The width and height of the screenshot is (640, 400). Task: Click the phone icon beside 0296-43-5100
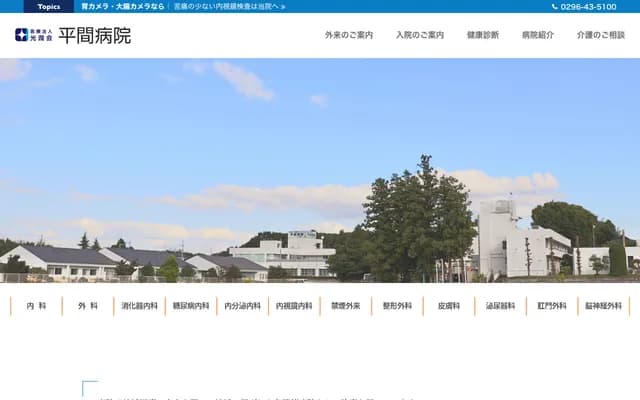point(555,7)
